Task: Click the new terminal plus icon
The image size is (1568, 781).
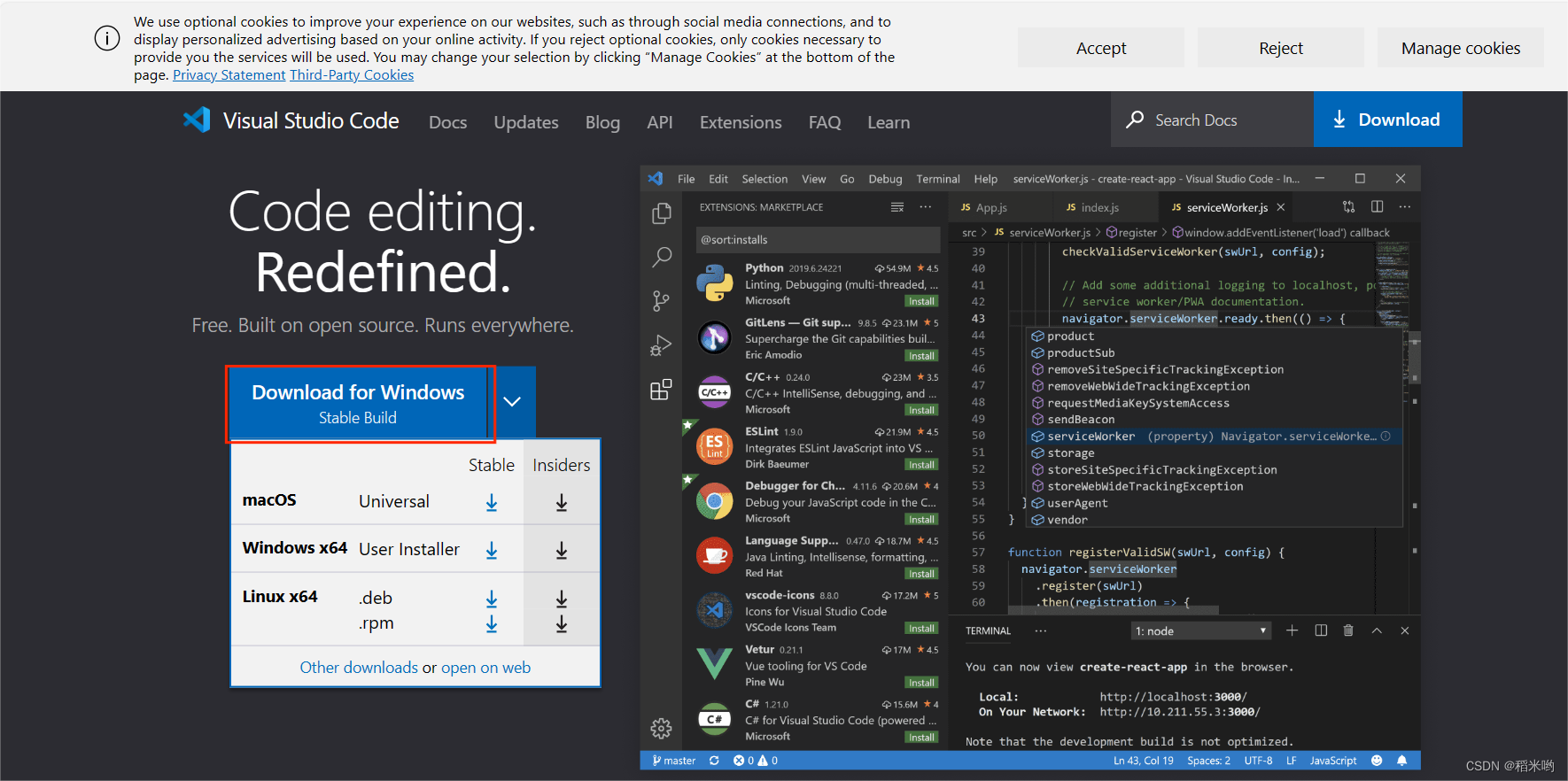Action: [x=1292, y=630]
